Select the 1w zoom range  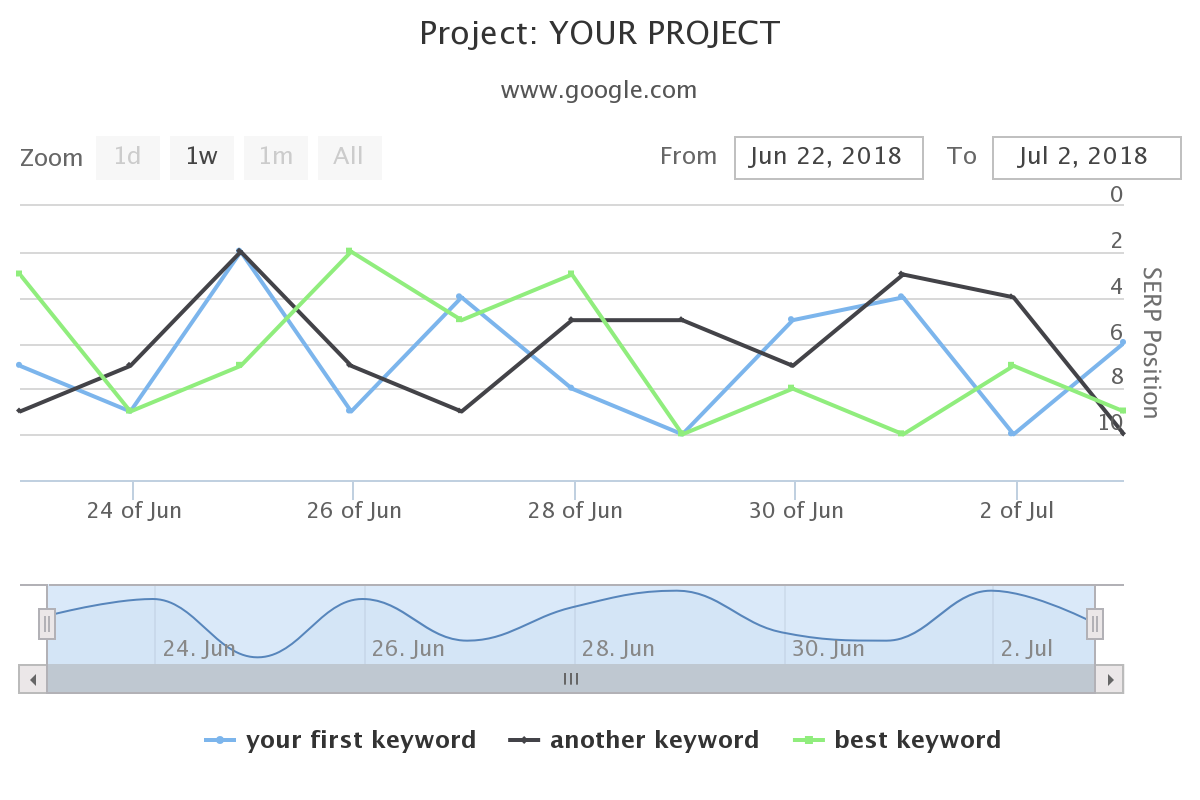(x=202, y=158)
